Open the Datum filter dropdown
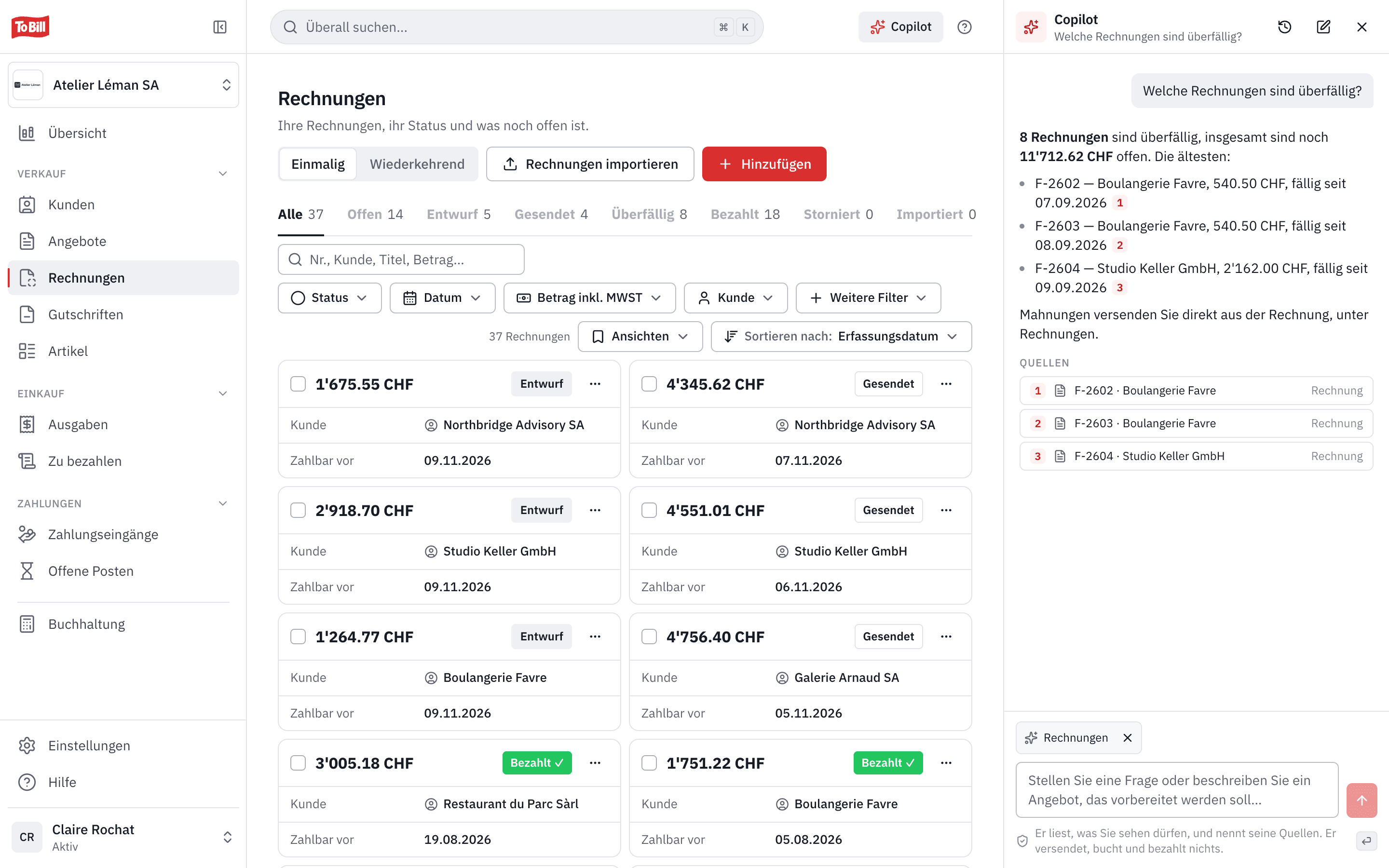The width and height of the screenshot is (1389, 868). click(x=442, y=298)
